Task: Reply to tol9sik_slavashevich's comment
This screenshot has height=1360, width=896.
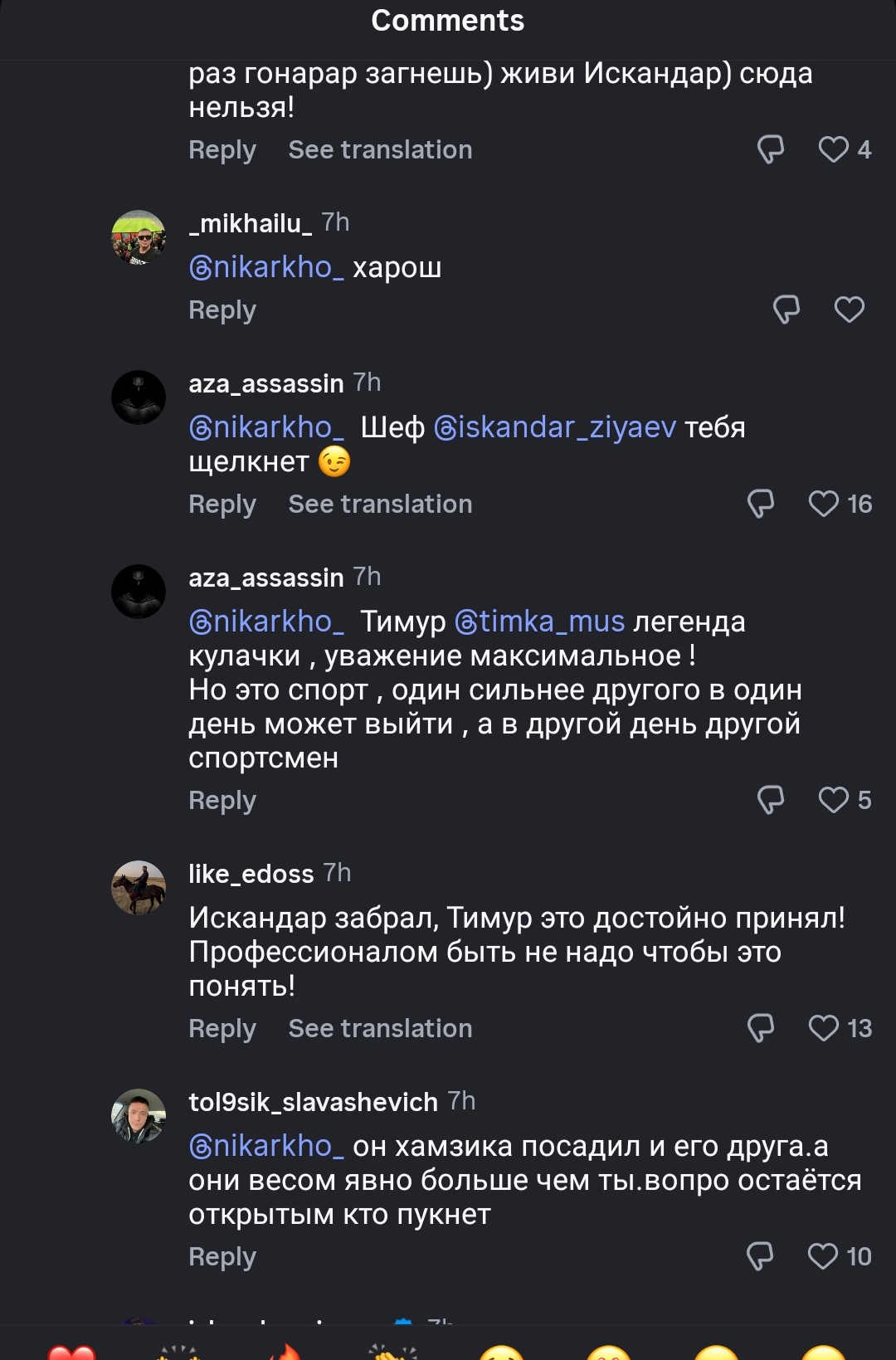Action: [222, 1256]
